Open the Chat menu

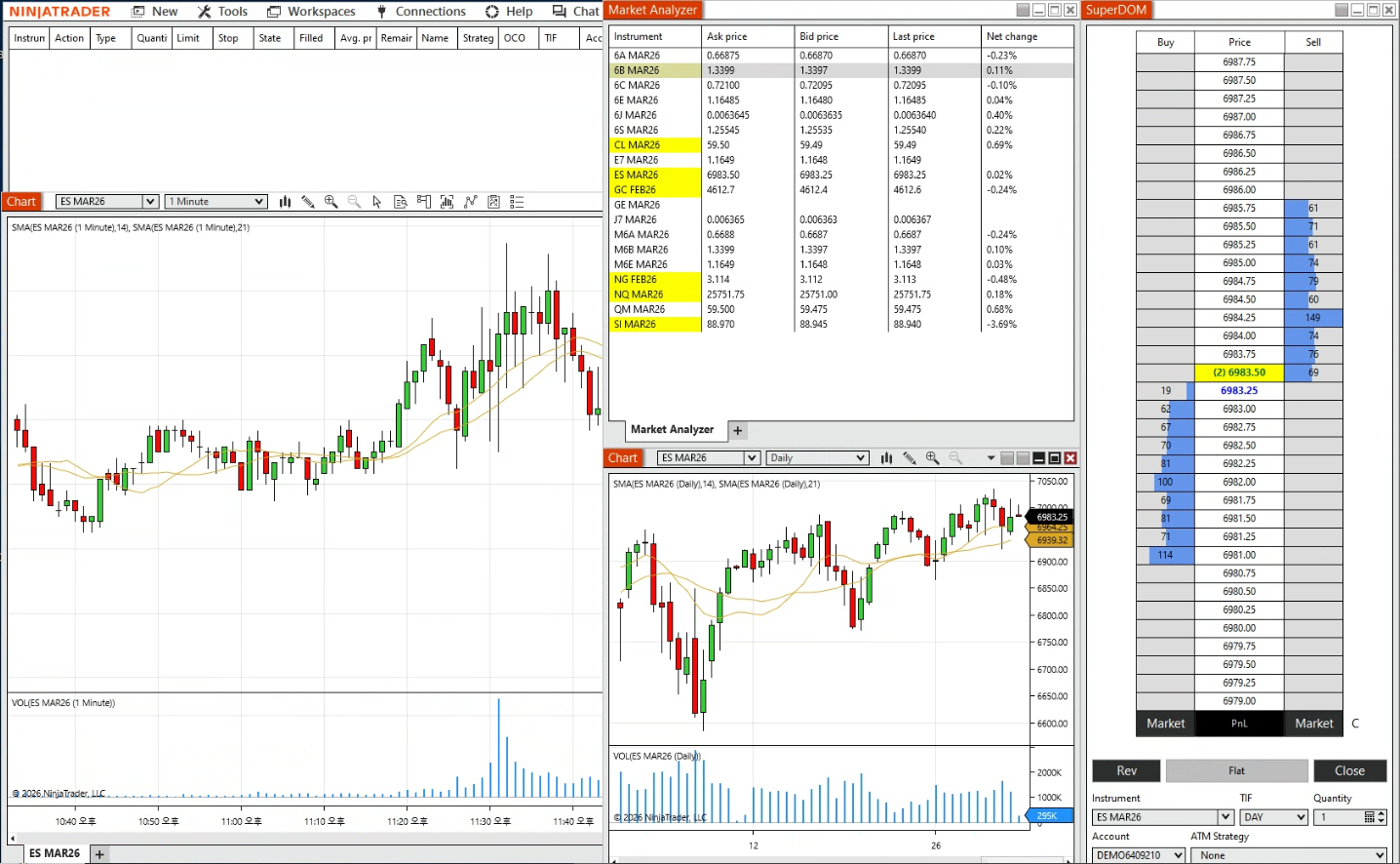576,12
